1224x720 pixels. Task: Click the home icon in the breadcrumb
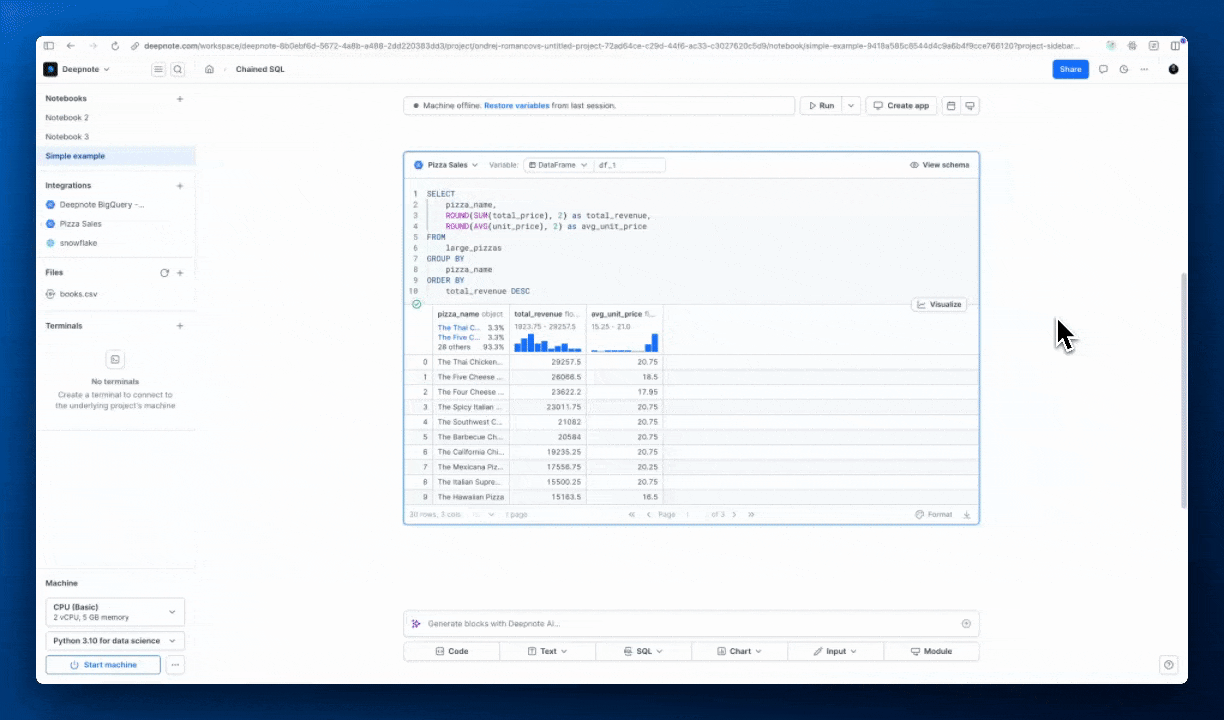pos(209,69)
